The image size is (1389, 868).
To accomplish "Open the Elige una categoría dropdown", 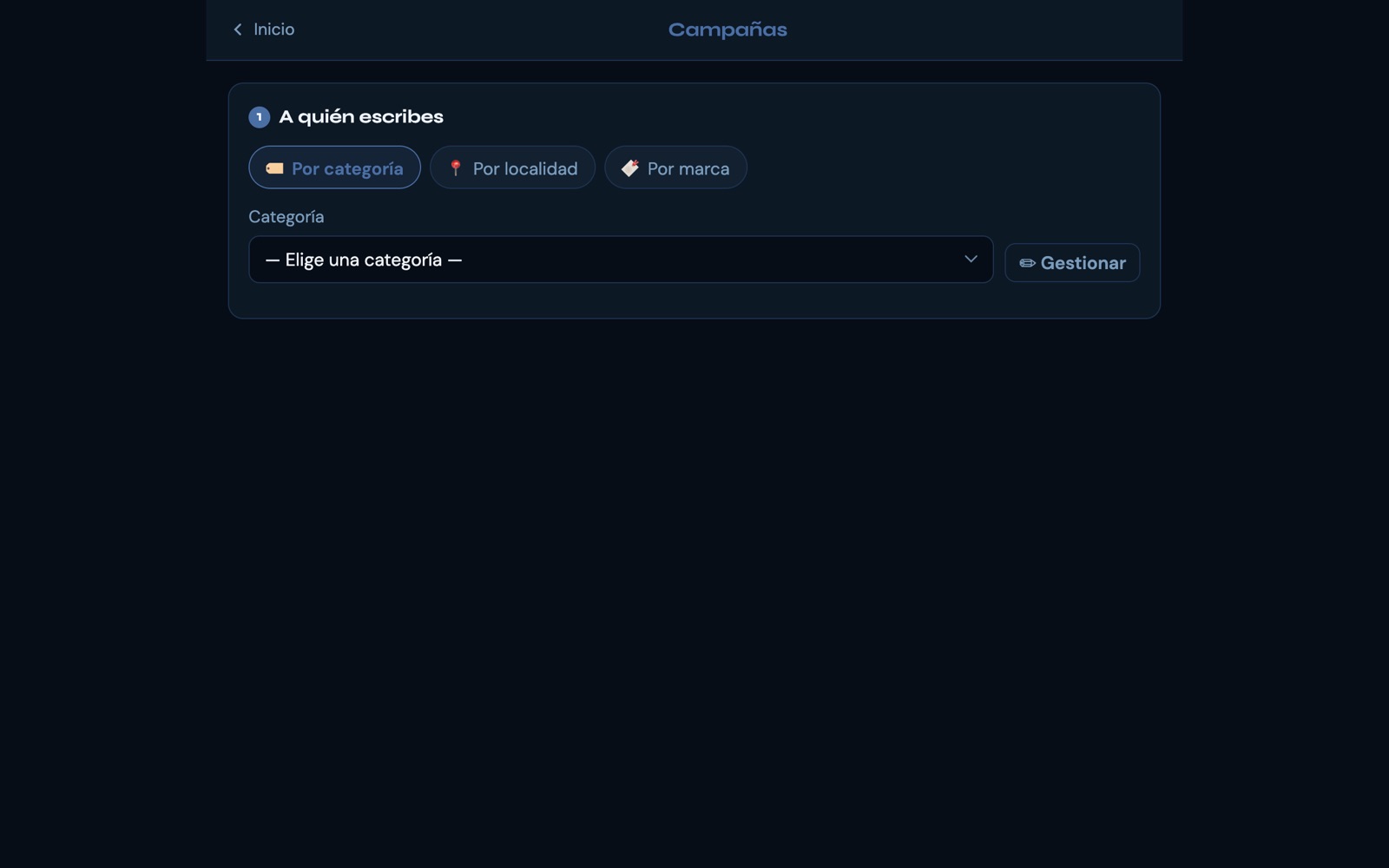I will (x=621, y=260).
